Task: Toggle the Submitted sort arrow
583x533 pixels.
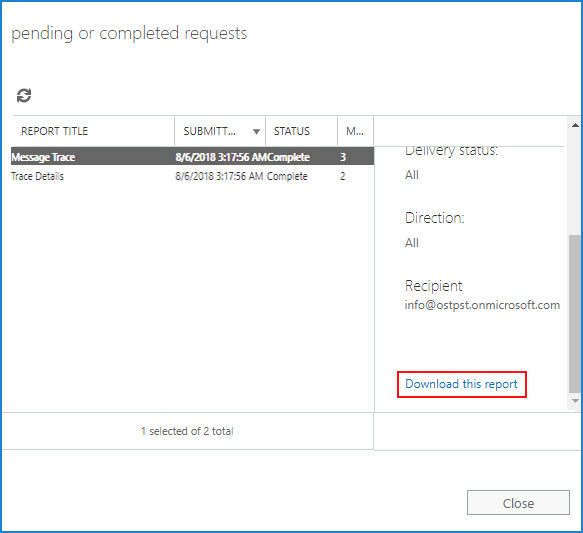Action: pyautogui.click(x=256, y=131)
